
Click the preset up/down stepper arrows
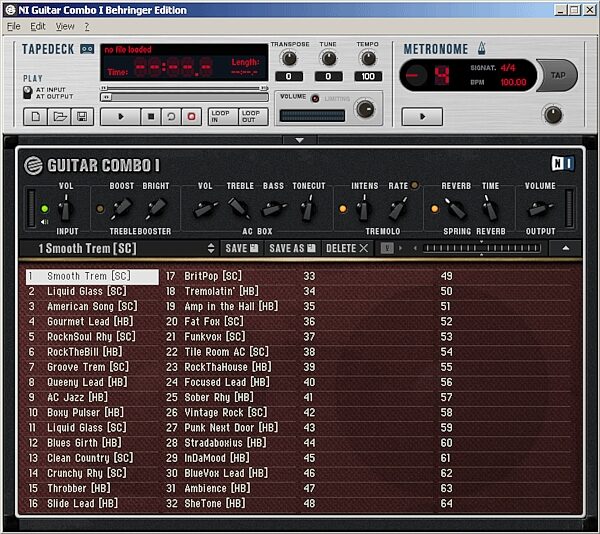click(x=211, y=248)
